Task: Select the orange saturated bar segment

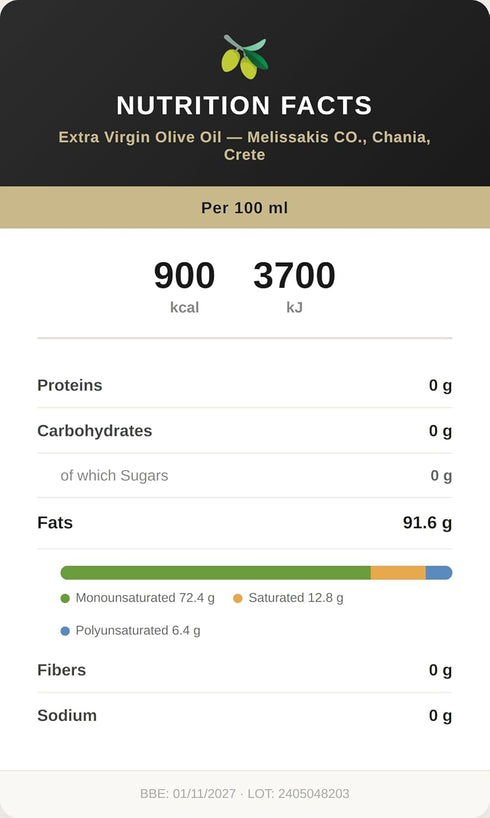Action: pos(398,573)
